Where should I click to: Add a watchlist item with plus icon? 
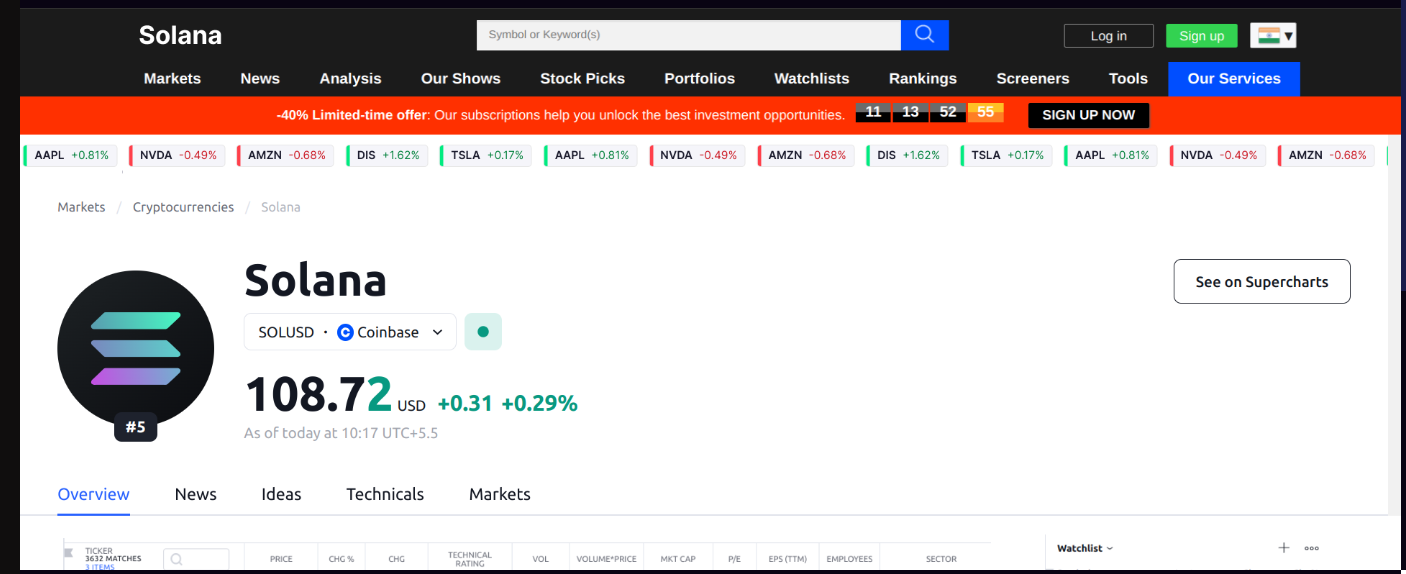[1284, 548]
